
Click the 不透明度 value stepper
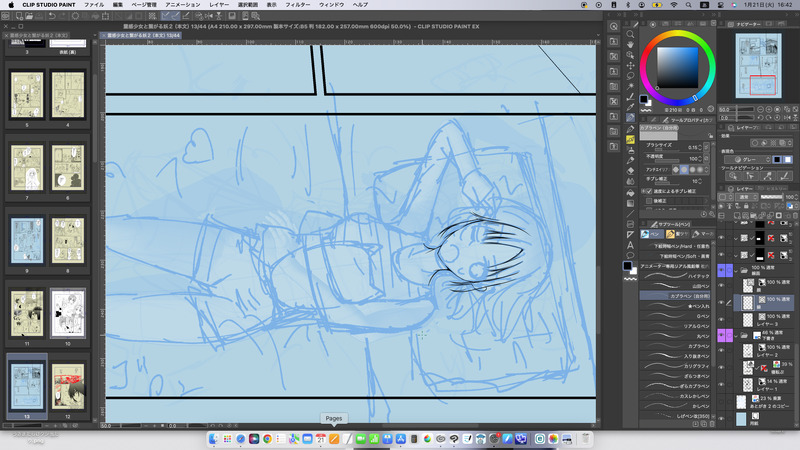point(700,159)
